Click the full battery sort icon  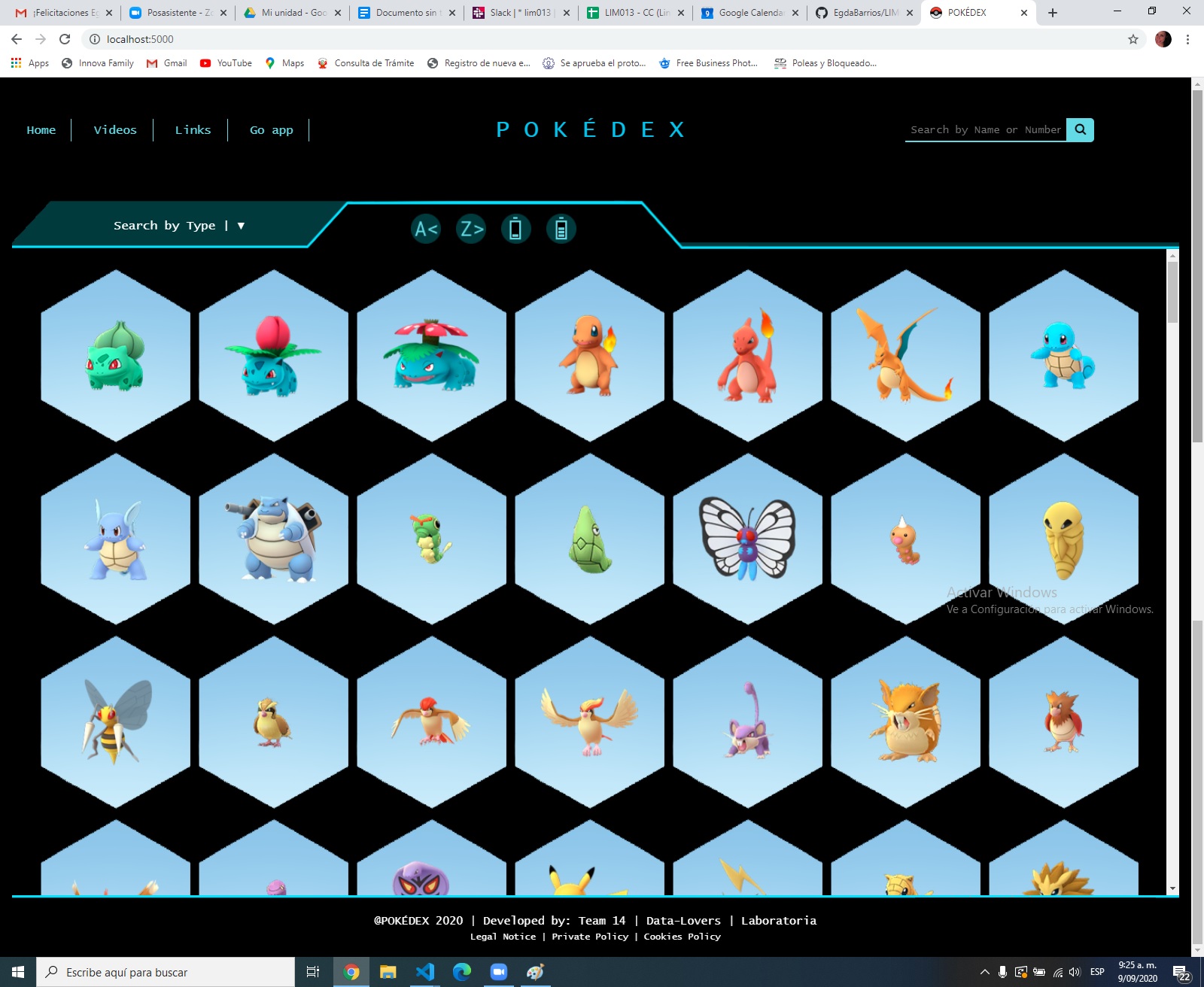[x=561, y=229]
